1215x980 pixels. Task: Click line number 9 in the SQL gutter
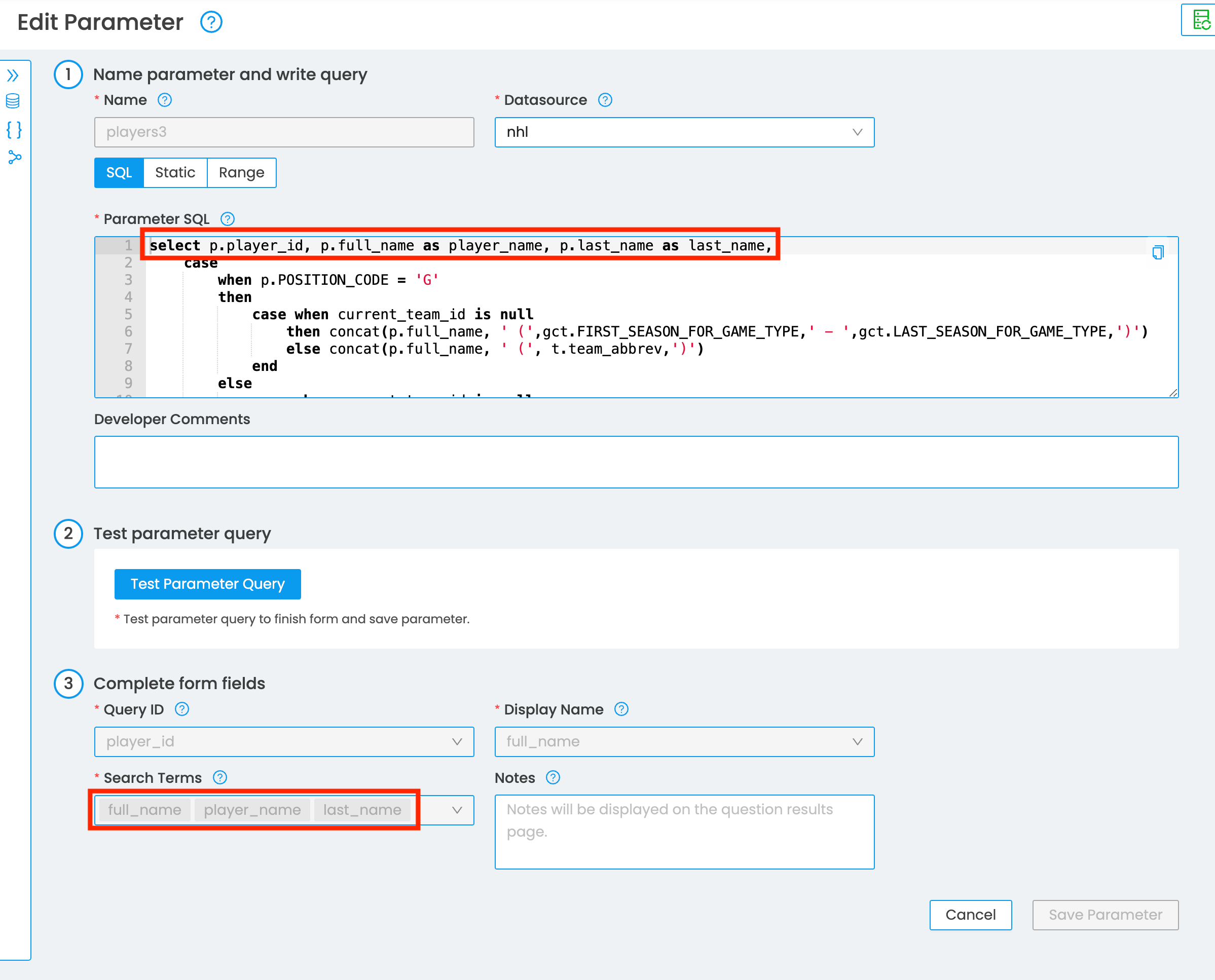[128, 383]
